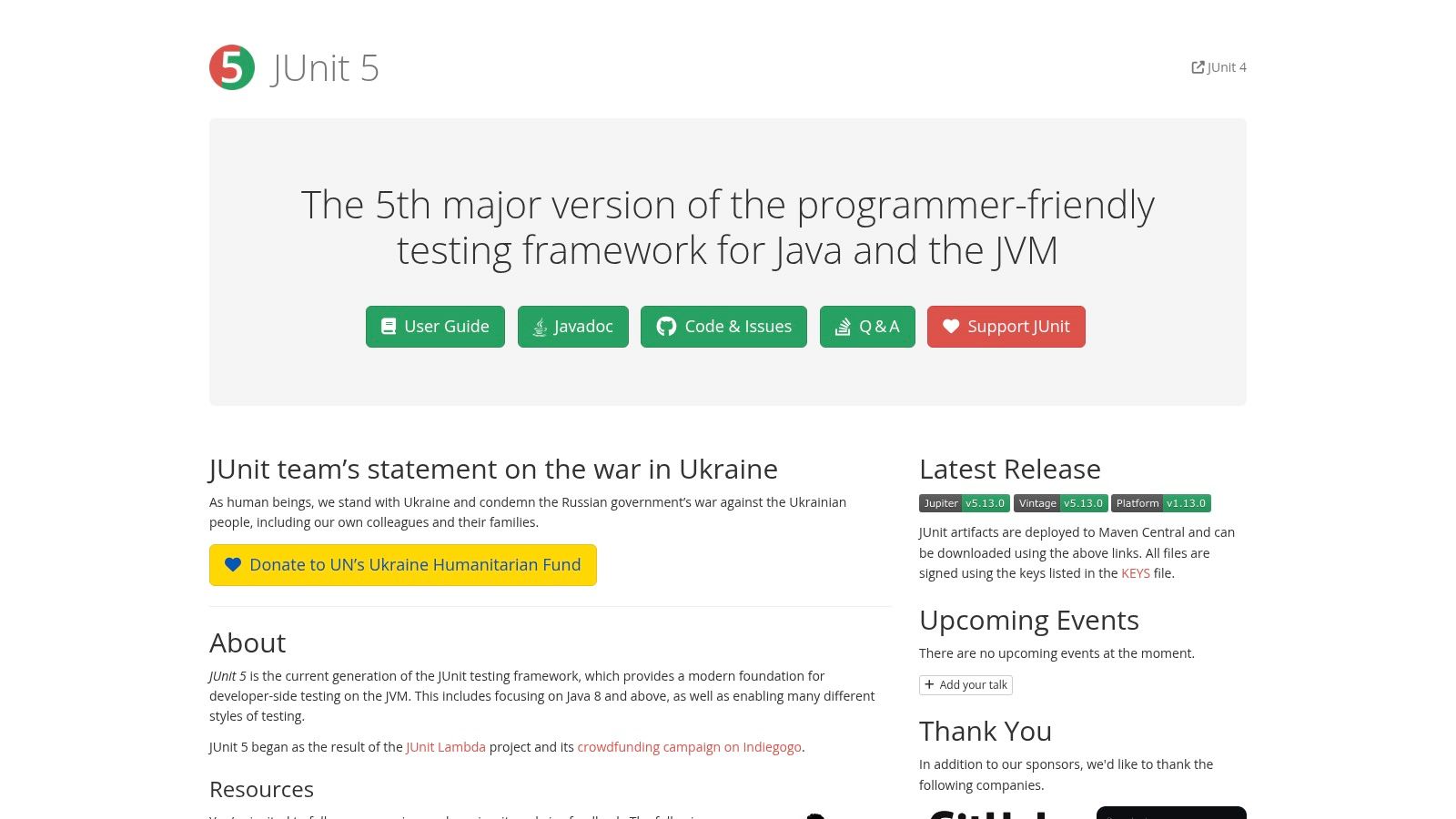Click the Resources heading
This screenshot has width=1456, height=819.
262,790
